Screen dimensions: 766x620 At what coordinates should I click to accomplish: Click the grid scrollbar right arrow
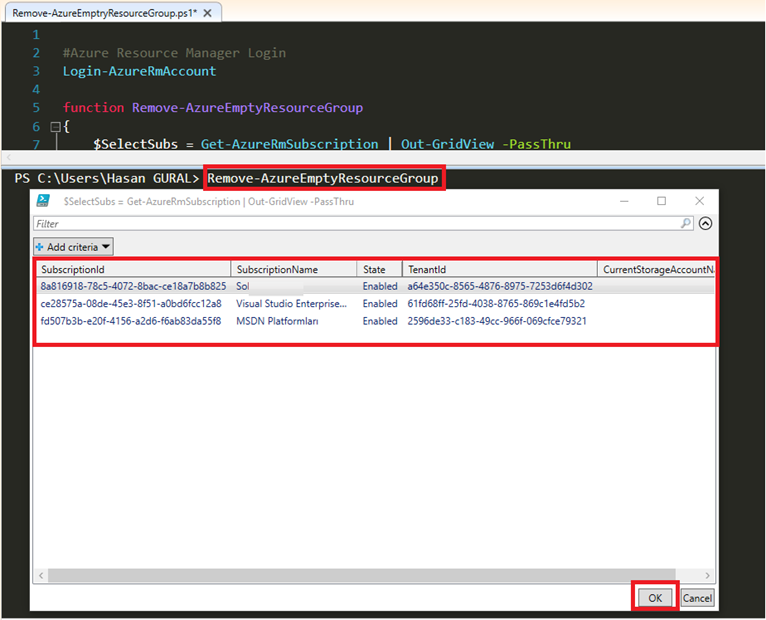(x=707, y=575)
